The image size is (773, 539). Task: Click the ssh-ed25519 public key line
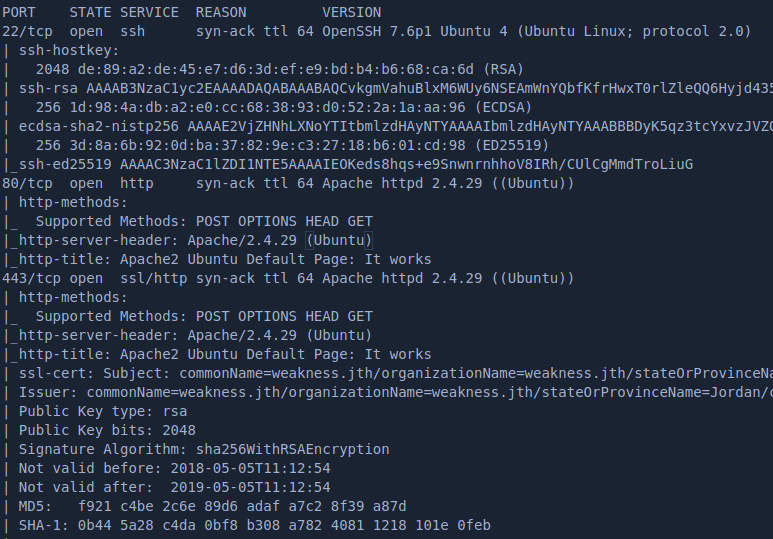click(x=350, y=164)
